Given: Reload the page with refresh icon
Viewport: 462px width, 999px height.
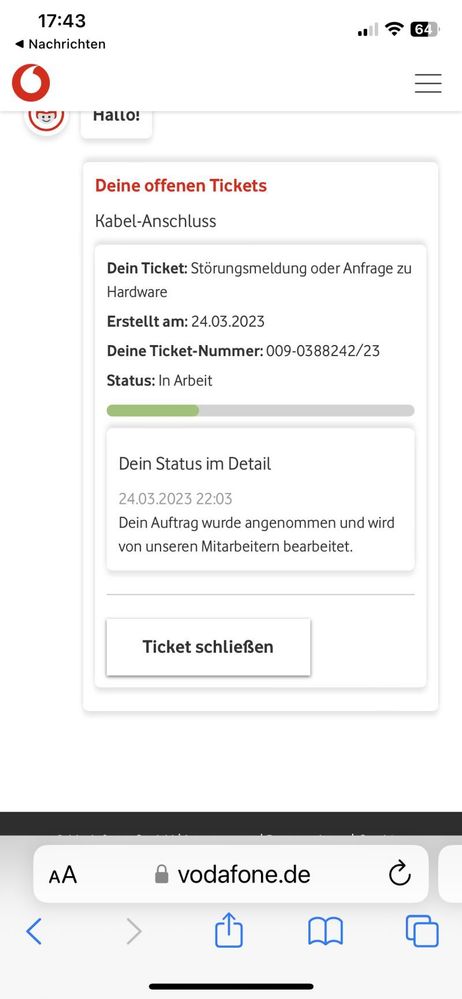Looking at the screenshot, I should click(x=400, y=874).
